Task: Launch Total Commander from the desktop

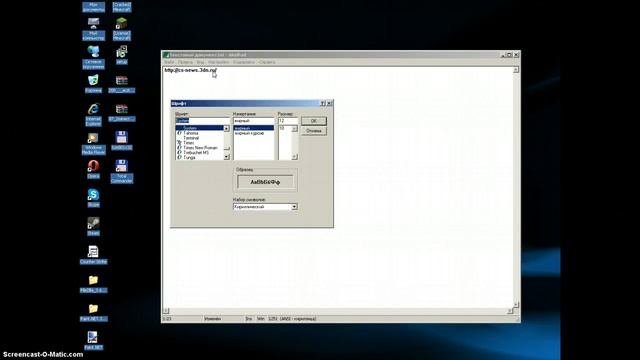Action: click(x=122, y=171)
